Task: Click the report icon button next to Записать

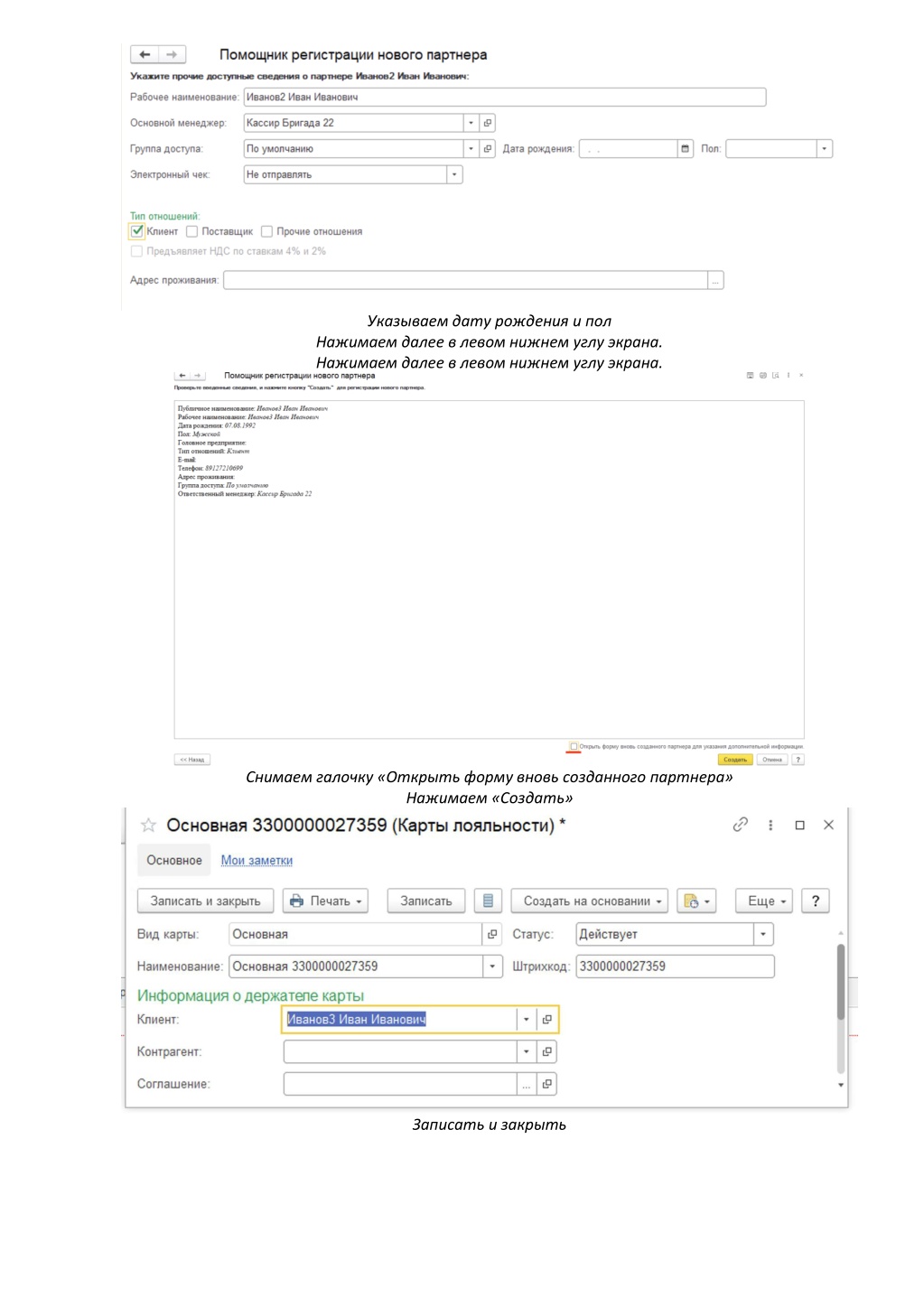Action: [x=488, y=901]
